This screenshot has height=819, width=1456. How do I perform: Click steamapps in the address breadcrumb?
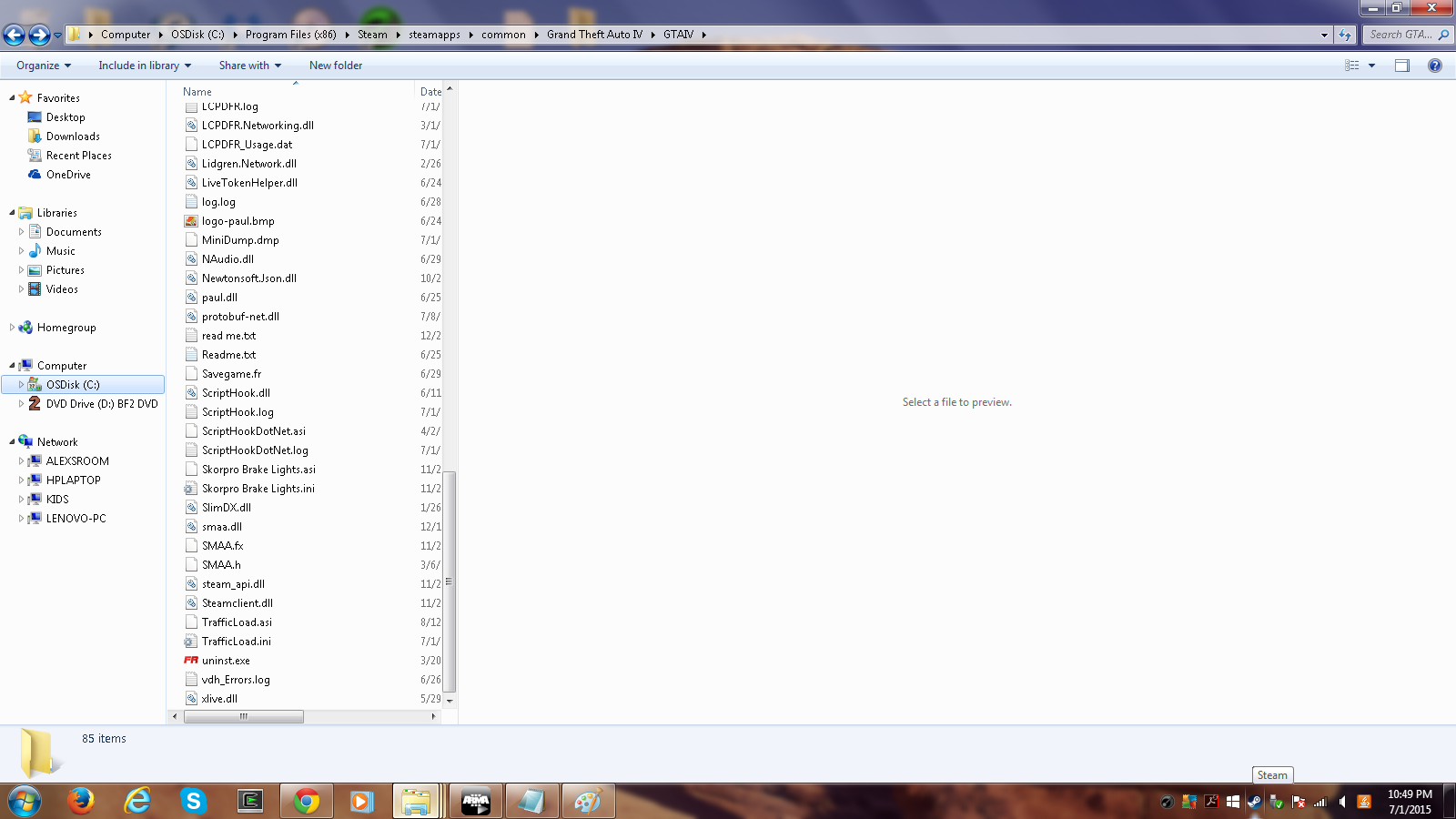(434, 35)
